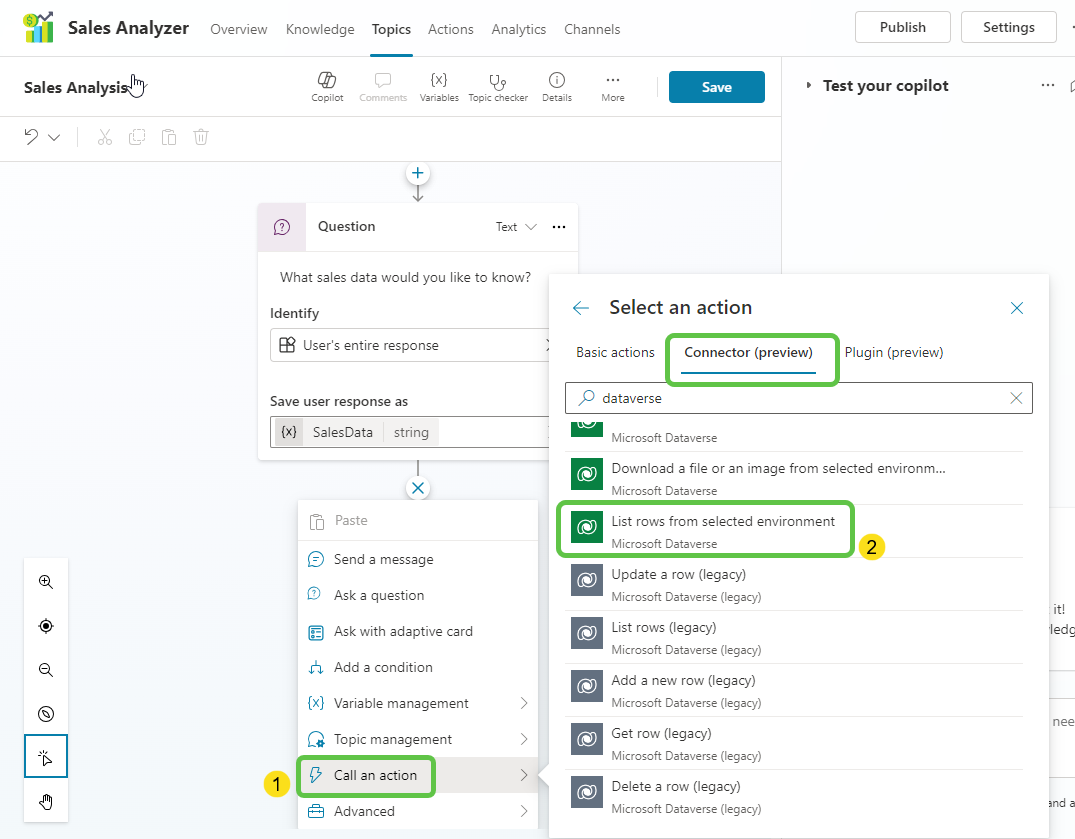Expand the Variable management submenu

tap(418, 703)
